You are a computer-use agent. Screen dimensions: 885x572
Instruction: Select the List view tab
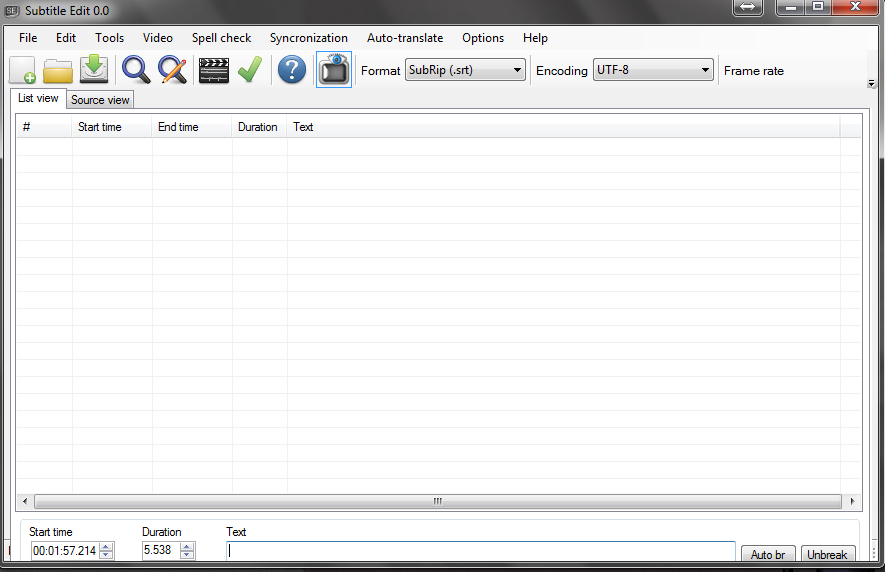38,98
